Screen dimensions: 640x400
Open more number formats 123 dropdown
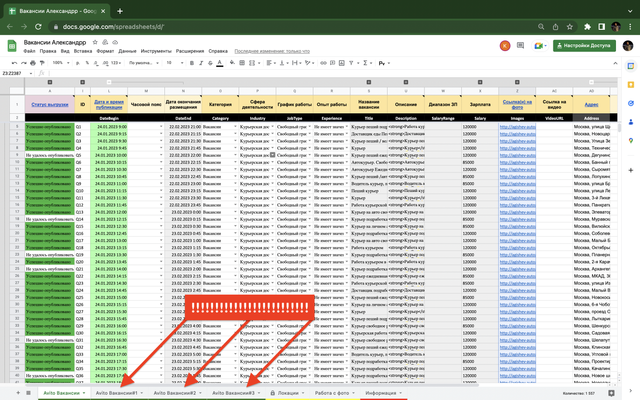(116, 63)
